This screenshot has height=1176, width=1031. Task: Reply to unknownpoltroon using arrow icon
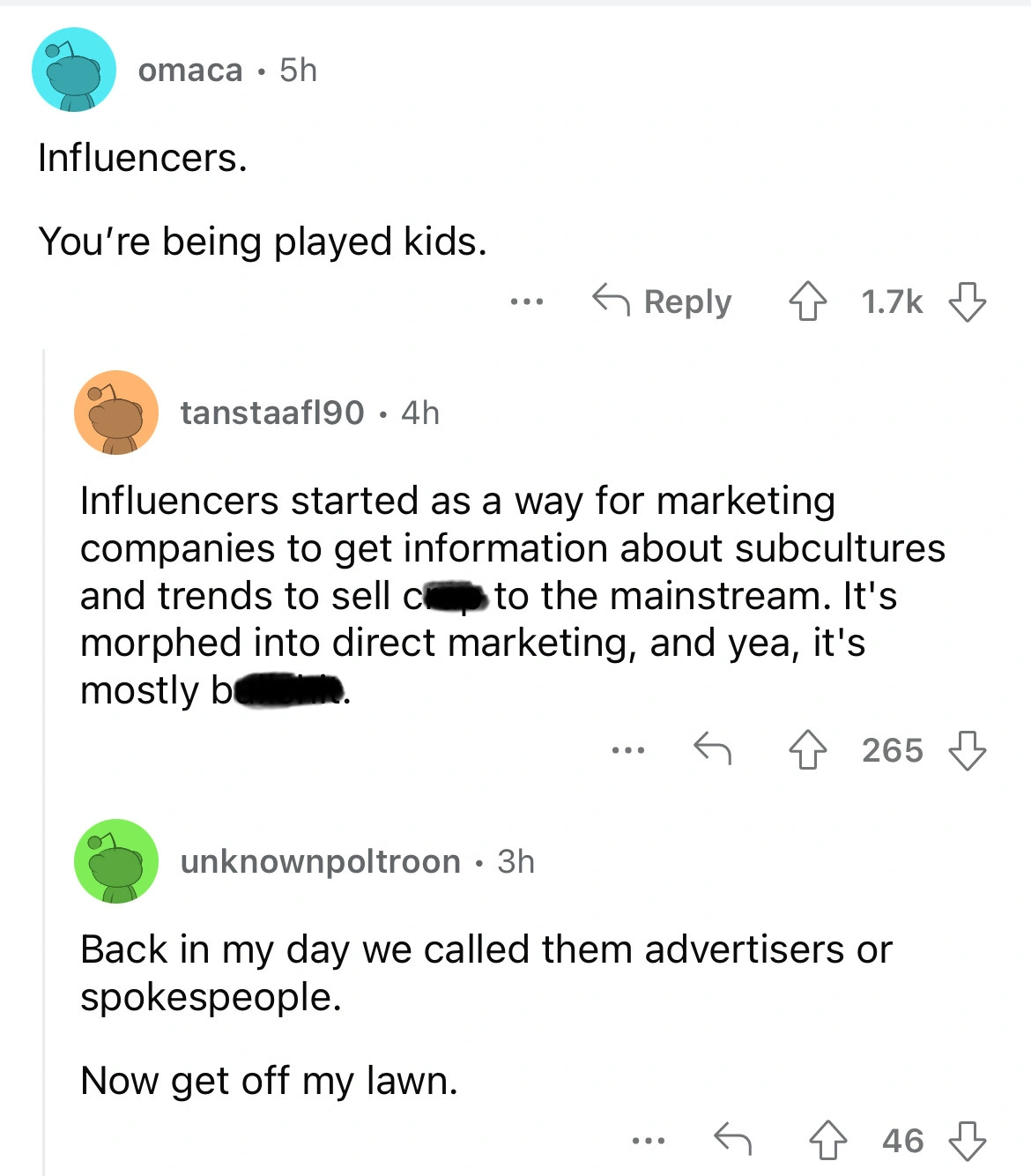[x=732, y=1139]
